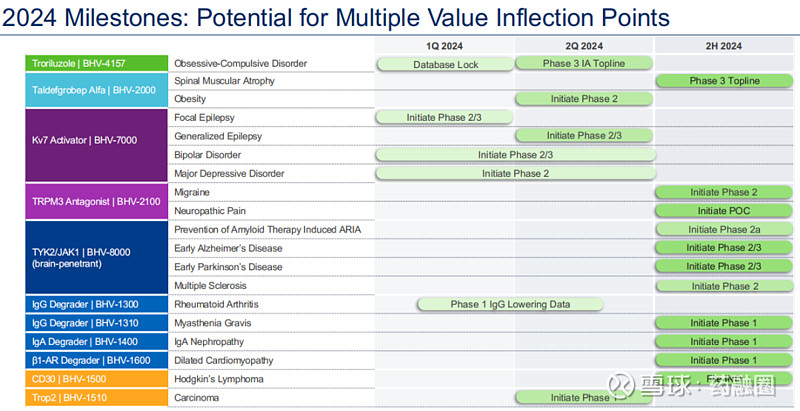Click the Phase 3 Topline milestone bar
Screen dimensions: 800x411
pos(724,81)
